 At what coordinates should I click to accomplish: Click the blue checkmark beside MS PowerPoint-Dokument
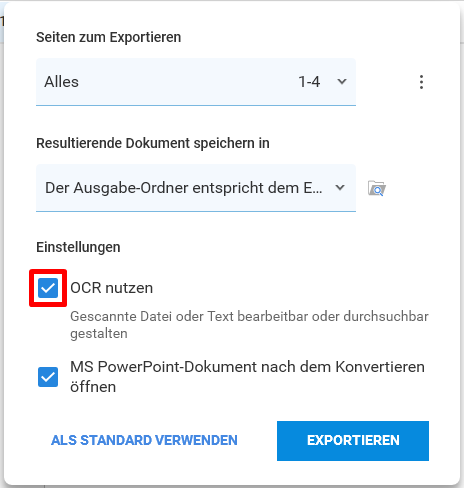48,377
